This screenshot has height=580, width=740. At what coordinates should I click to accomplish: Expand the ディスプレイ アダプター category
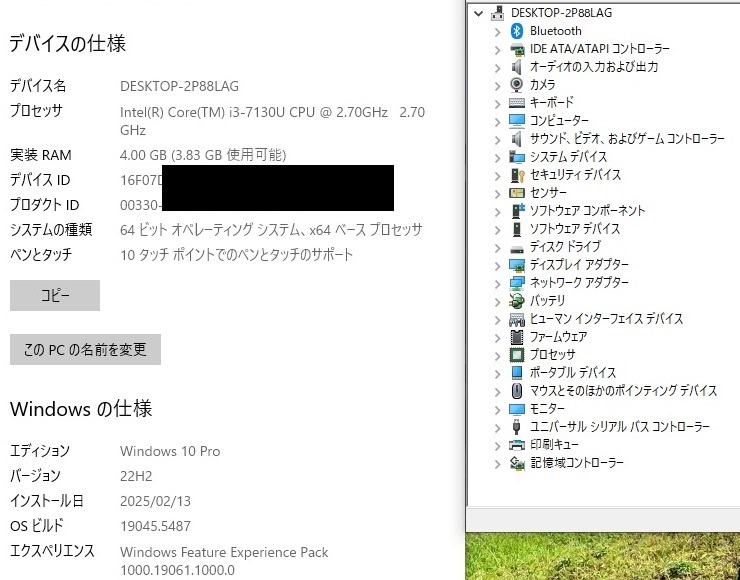tap(497, 266)
